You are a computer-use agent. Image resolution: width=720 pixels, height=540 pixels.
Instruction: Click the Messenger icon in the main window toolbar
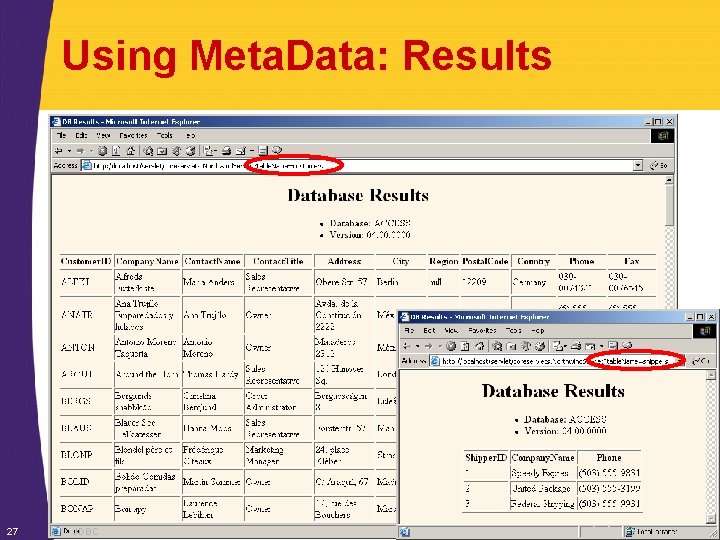pyautogui.click(x=276, y=151)
